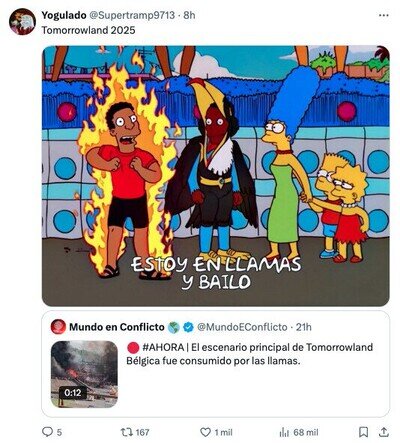Open the reply comment icon
Image resolution: width=400 pixels, height=443 pixels.
[47, 432]
